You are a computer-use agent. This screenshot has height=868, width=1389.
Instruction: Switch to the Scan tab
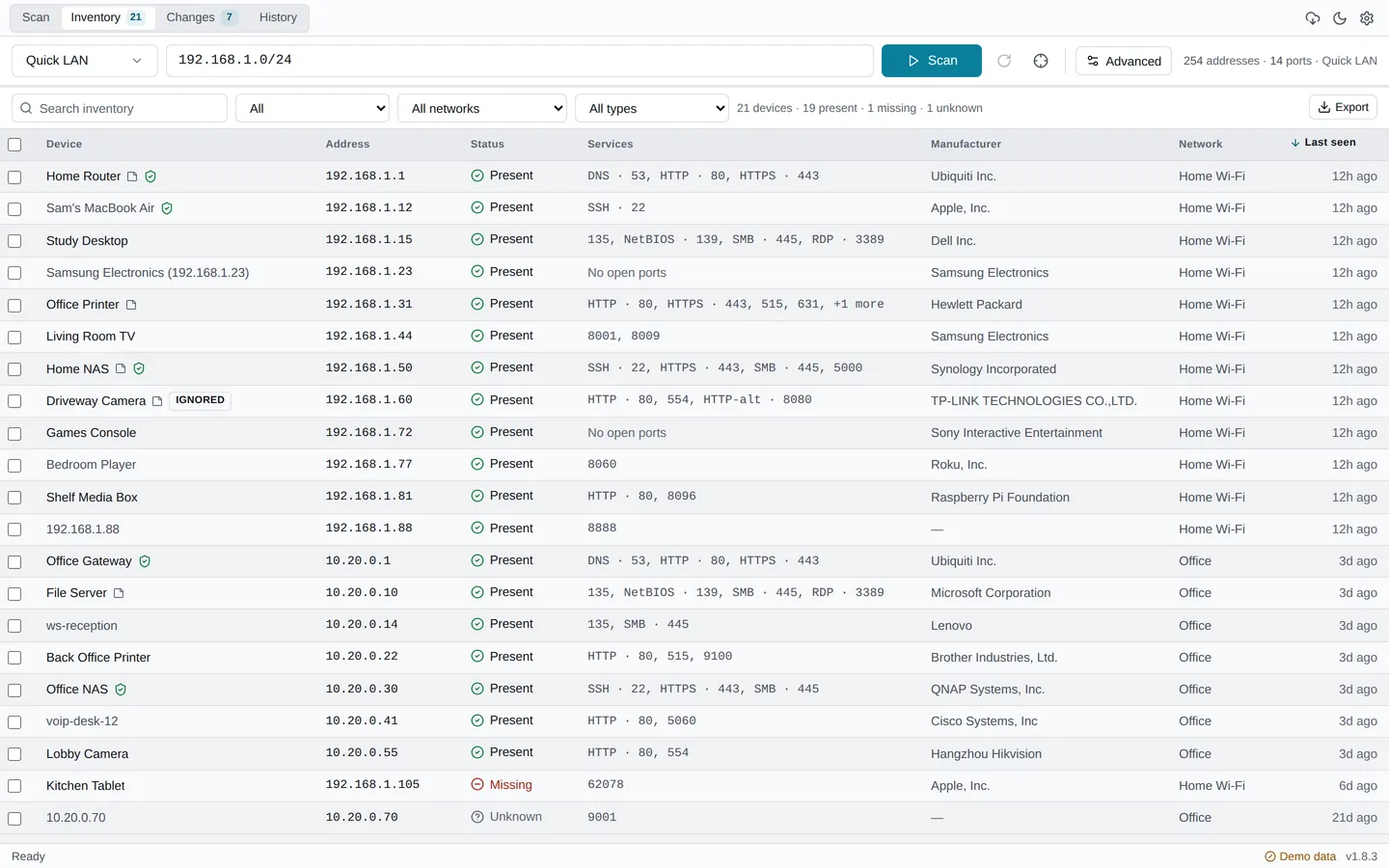tap(36, 17)
